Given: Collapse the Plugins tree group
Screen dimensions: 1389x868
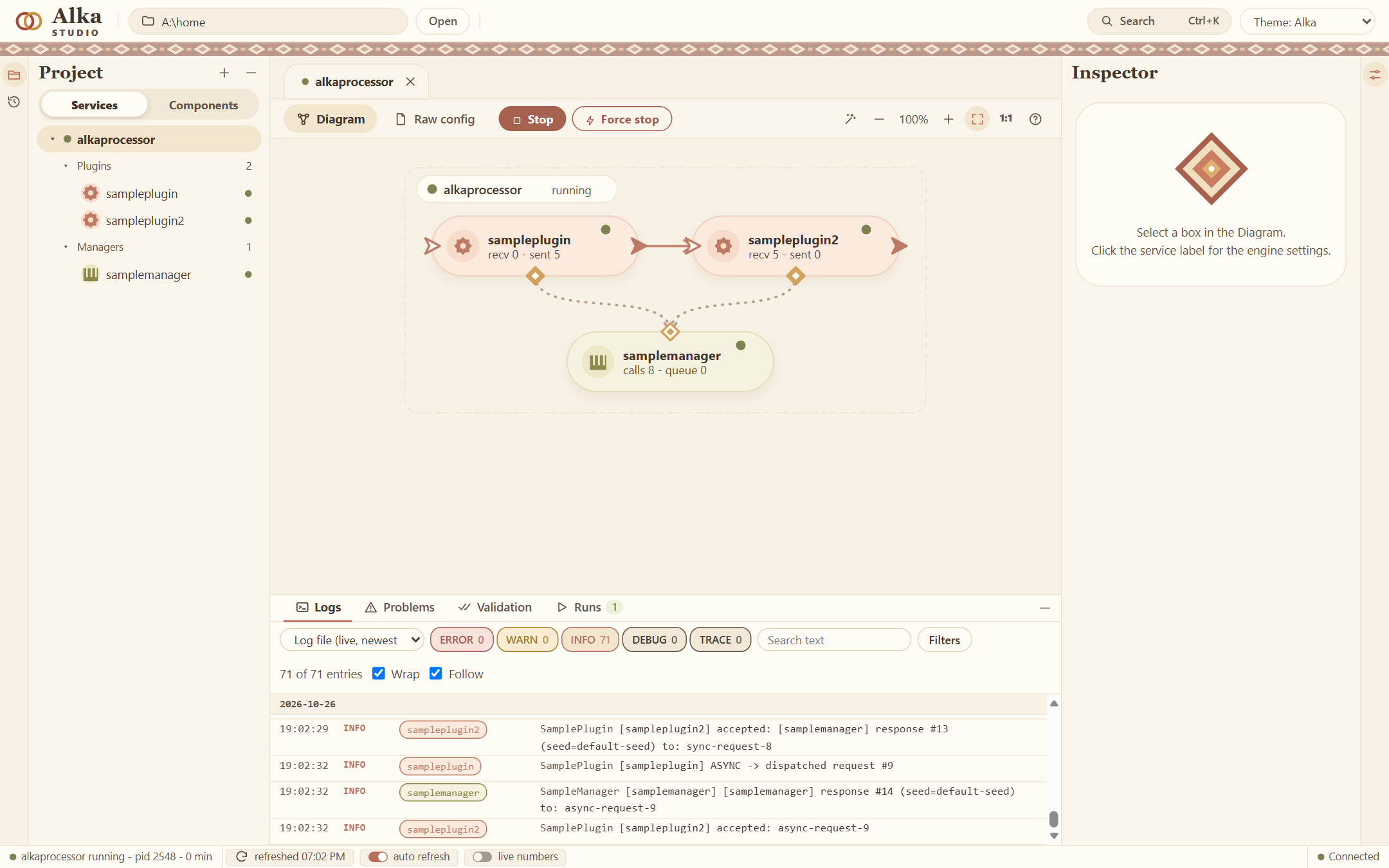Looking at the screenshot, I should [66, 166].
